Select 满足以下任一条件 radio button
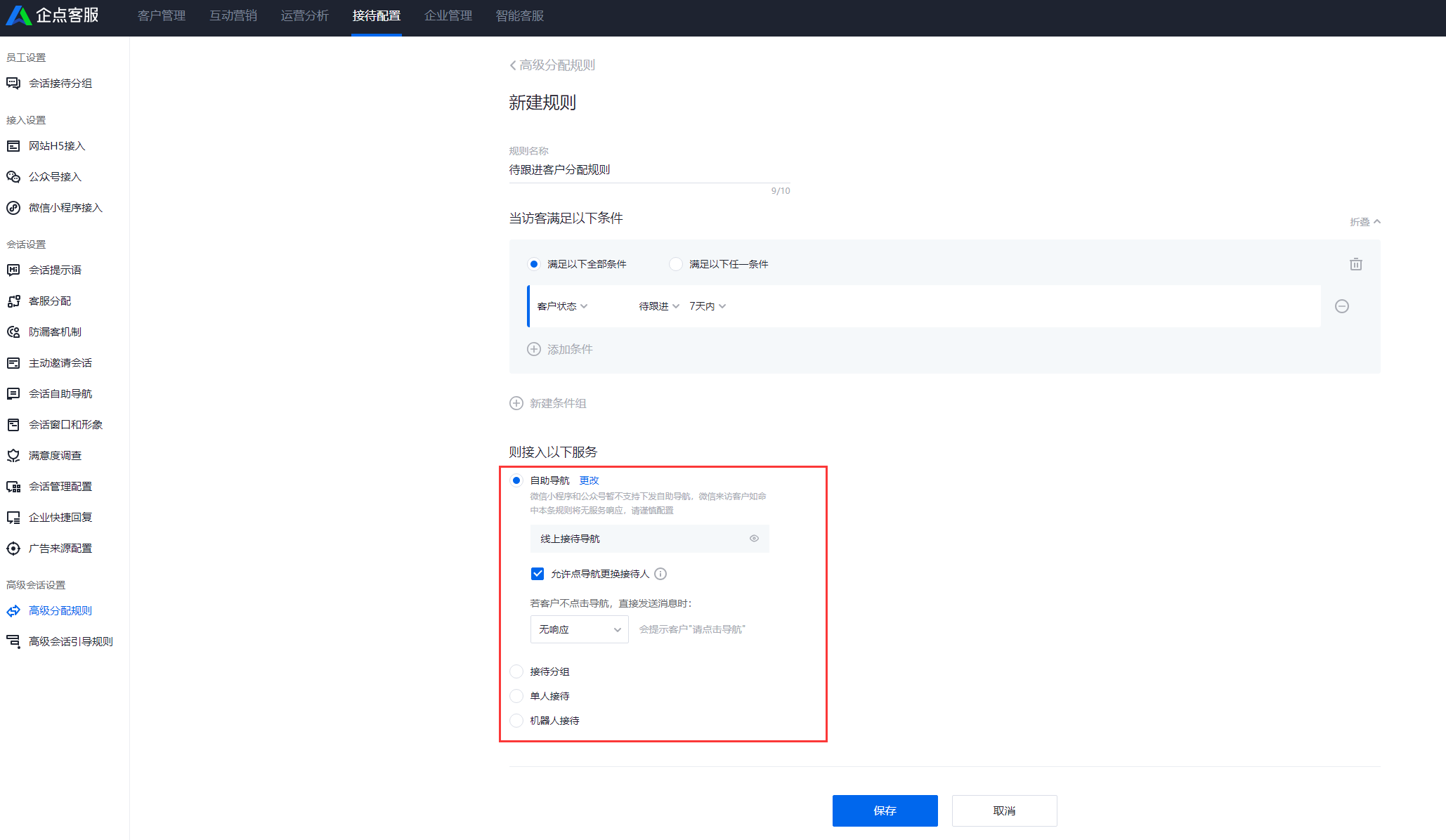 click(676, 264)
